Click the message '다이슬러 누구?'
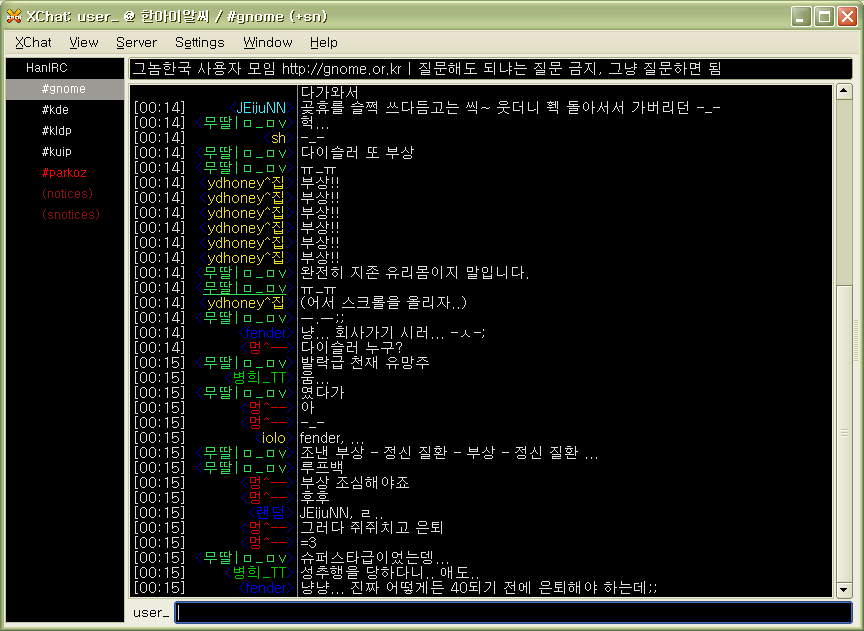Image resolution: width=864 pixels, height=631 pixels. pos(352,348)
